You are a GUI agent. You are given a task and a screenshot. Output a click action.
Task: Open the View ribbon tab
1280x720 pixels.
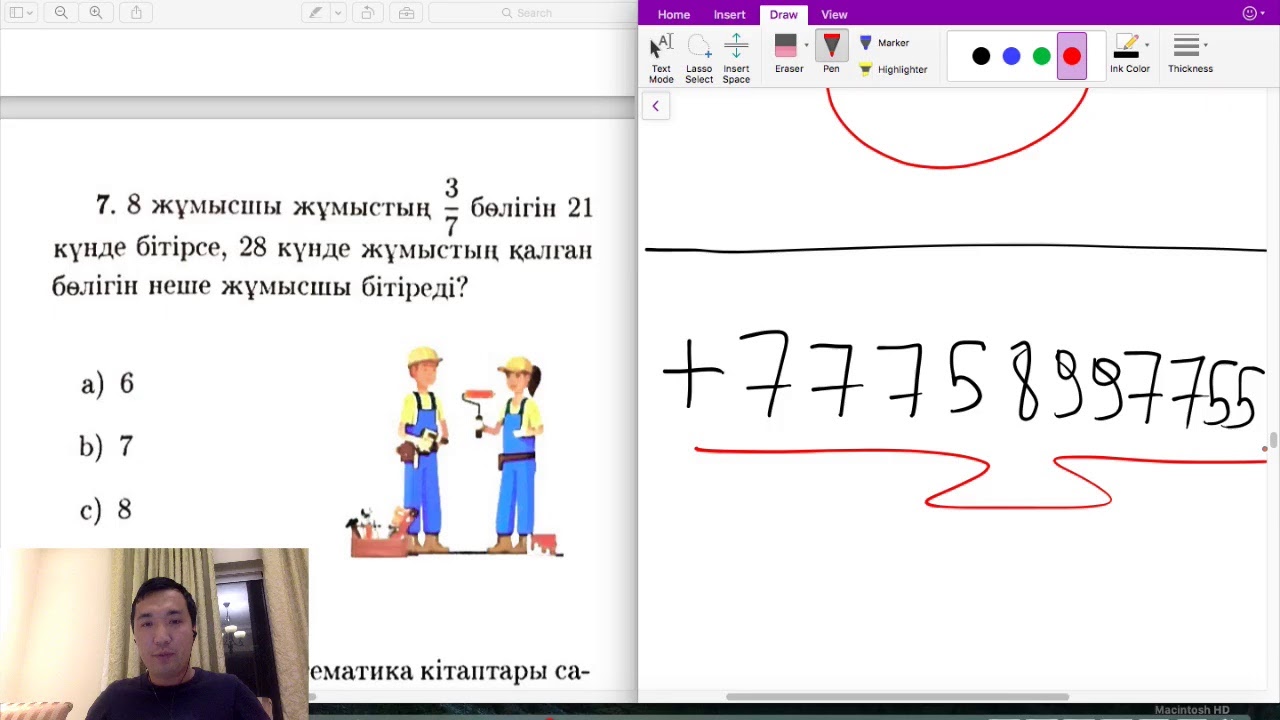834,14
